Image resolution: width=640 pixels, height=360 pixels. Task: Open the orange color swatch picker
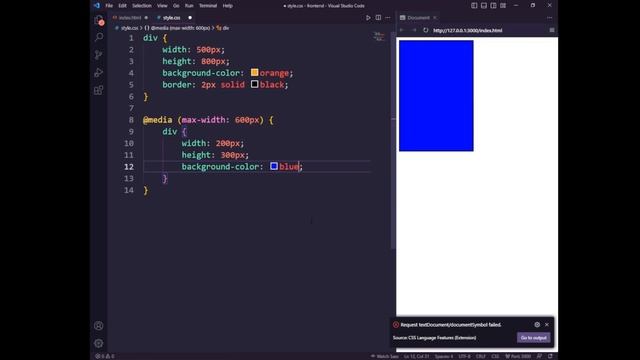pos(254,72)
